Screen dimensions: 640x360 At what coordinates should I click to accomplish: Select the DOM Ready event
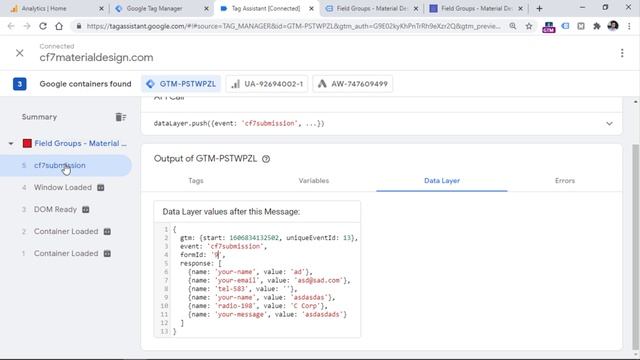[x=55, y=209]
